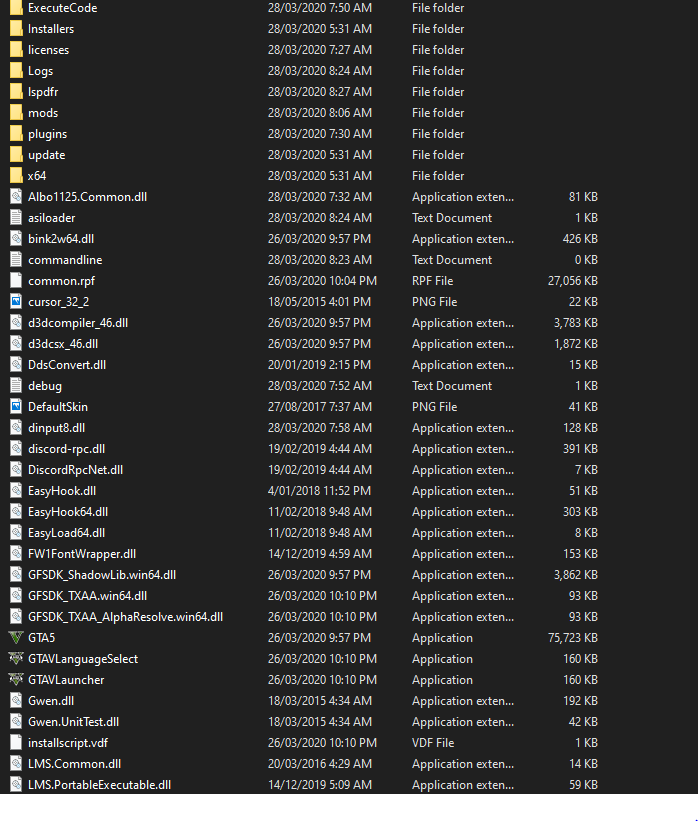Click the 28/03/2020 8:06 AM date of mods

click(x=319, y=113)
